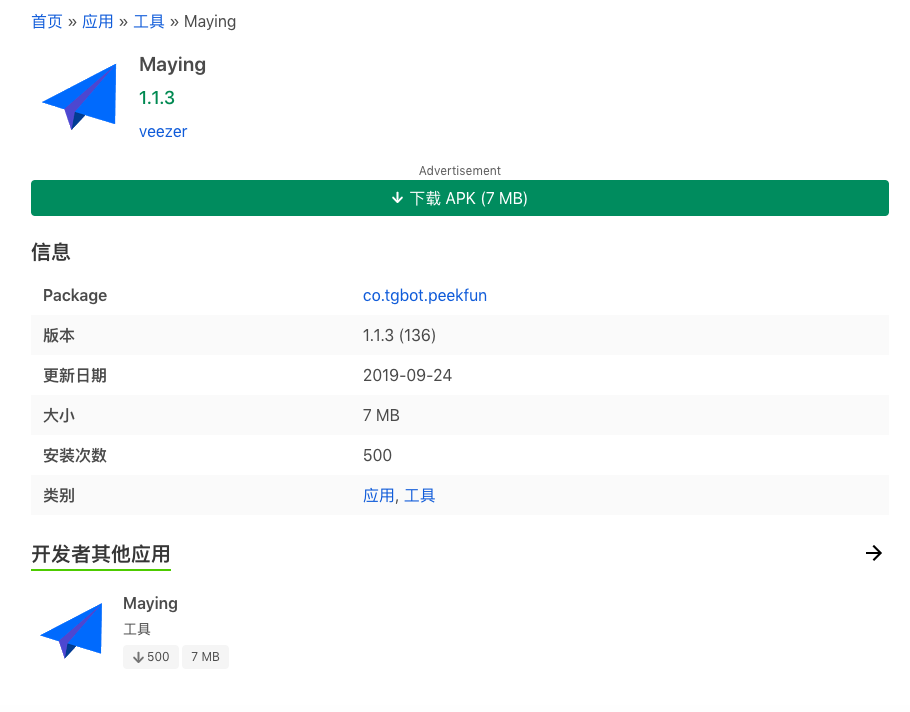910x712 pixels.
Task: Click the 7 MB size badge
Action: 205,657
